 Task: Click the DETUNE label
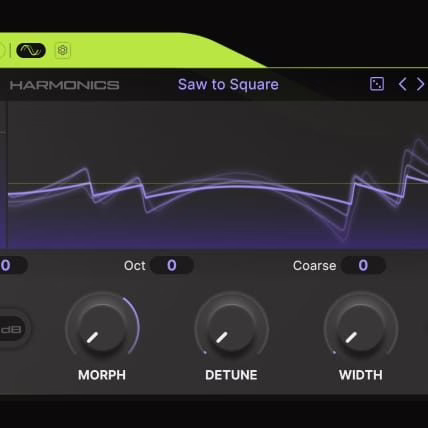pyautogui.click(x=231, y=375)
